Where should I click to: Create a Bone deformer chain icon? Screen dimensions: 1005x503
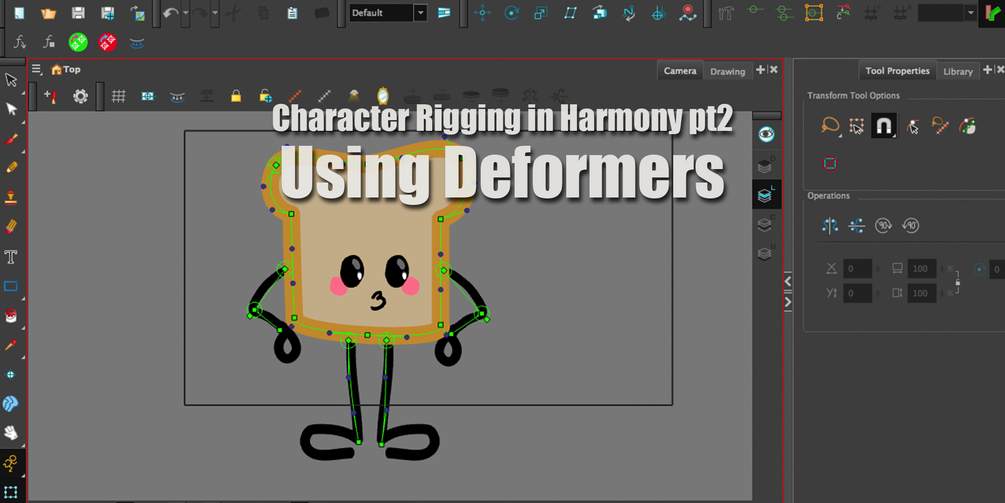point(756,12)
